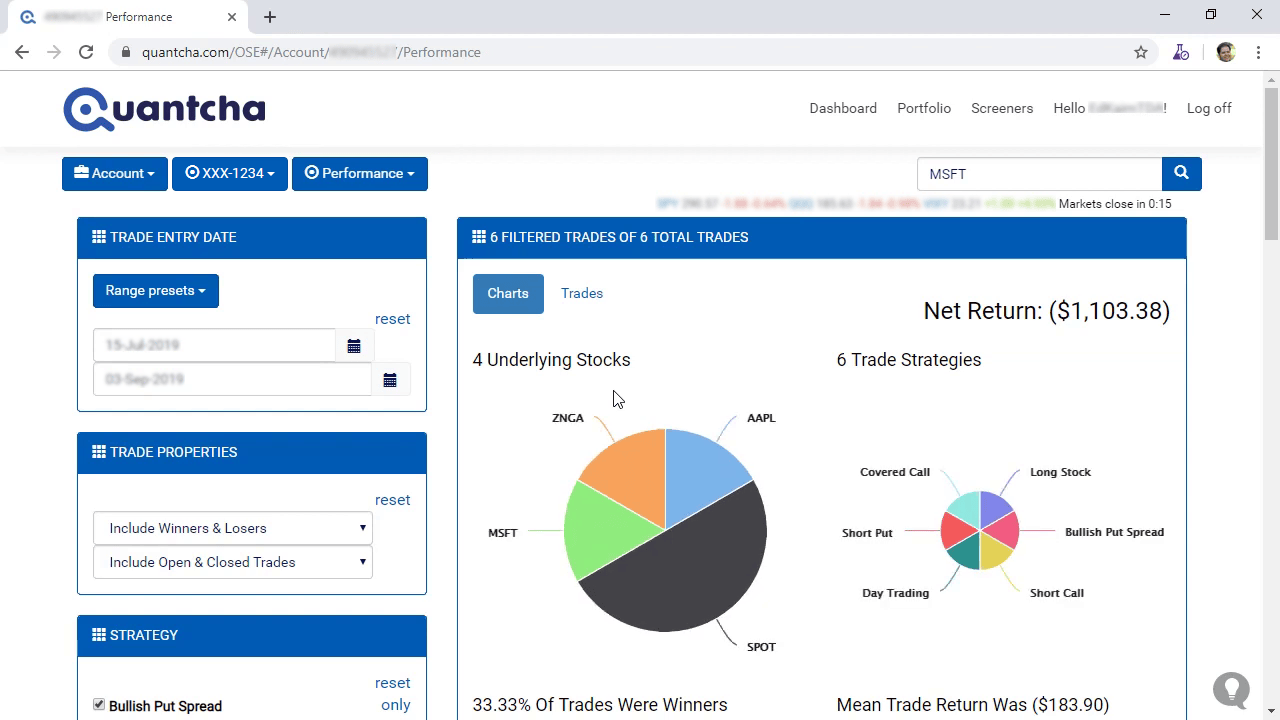Click the Bullish Put Spread chart label

coord(1114,532)
